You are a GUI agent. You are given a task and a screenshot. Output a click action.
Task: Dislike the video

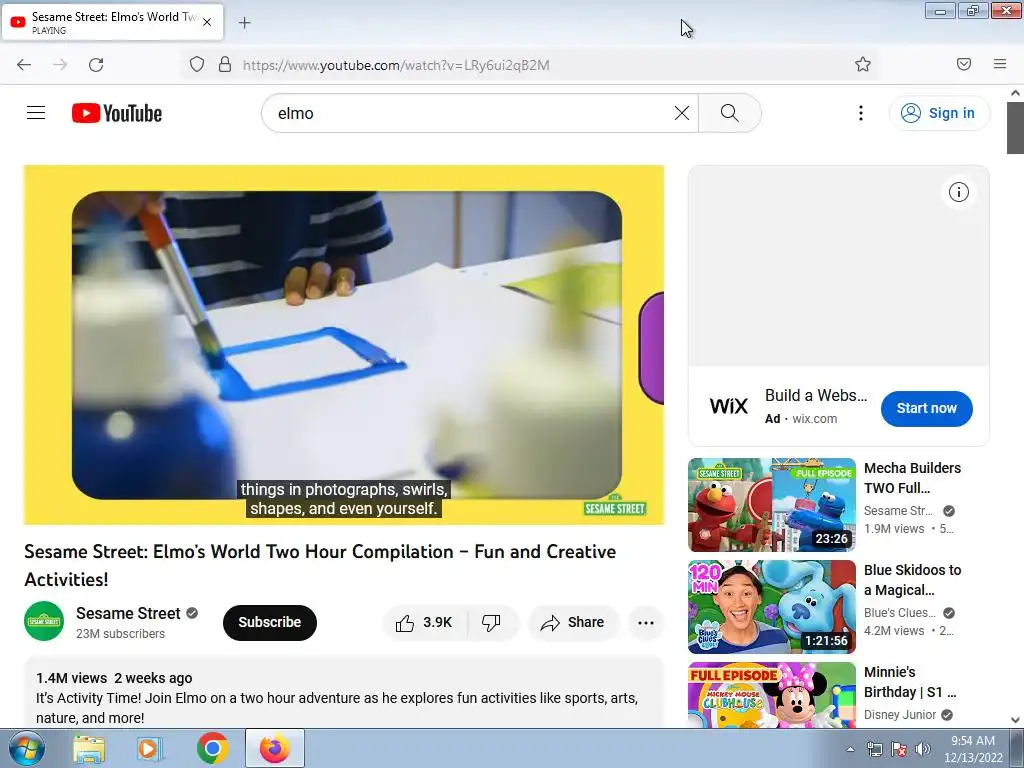pos(492,622)
